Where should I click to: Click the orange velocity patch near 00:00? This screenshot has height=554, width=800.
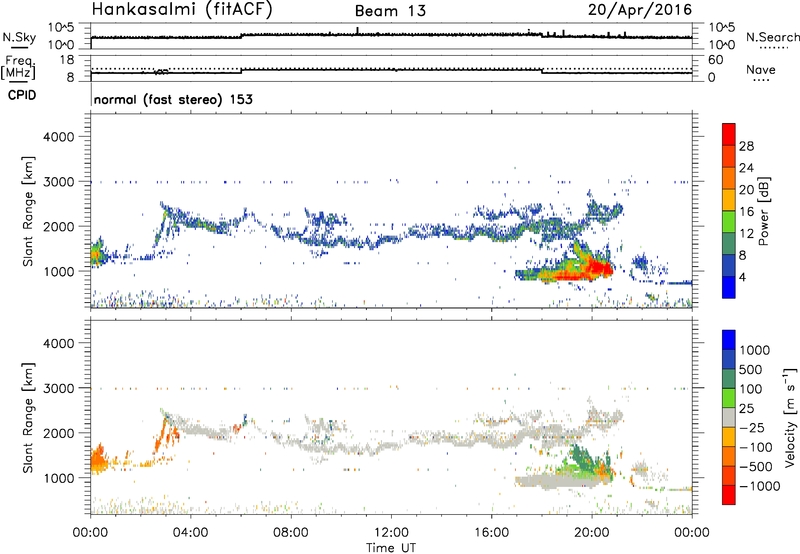97,462
